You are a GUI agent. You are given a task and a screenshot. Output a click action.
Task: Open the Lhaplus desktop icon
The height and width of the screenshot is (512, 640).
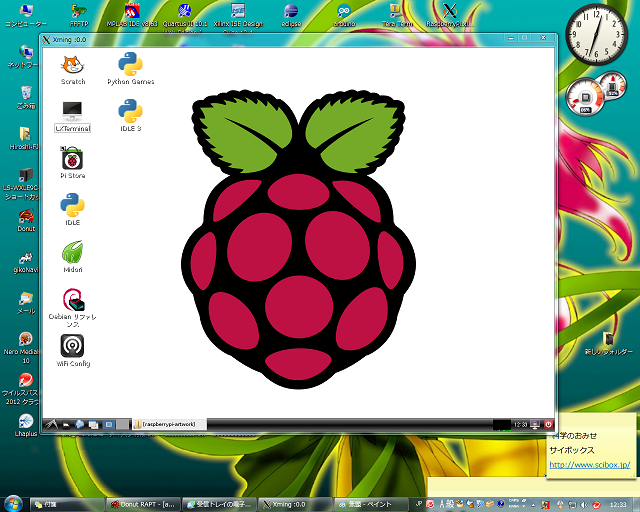pyautogui.click(x=26, y=425)
